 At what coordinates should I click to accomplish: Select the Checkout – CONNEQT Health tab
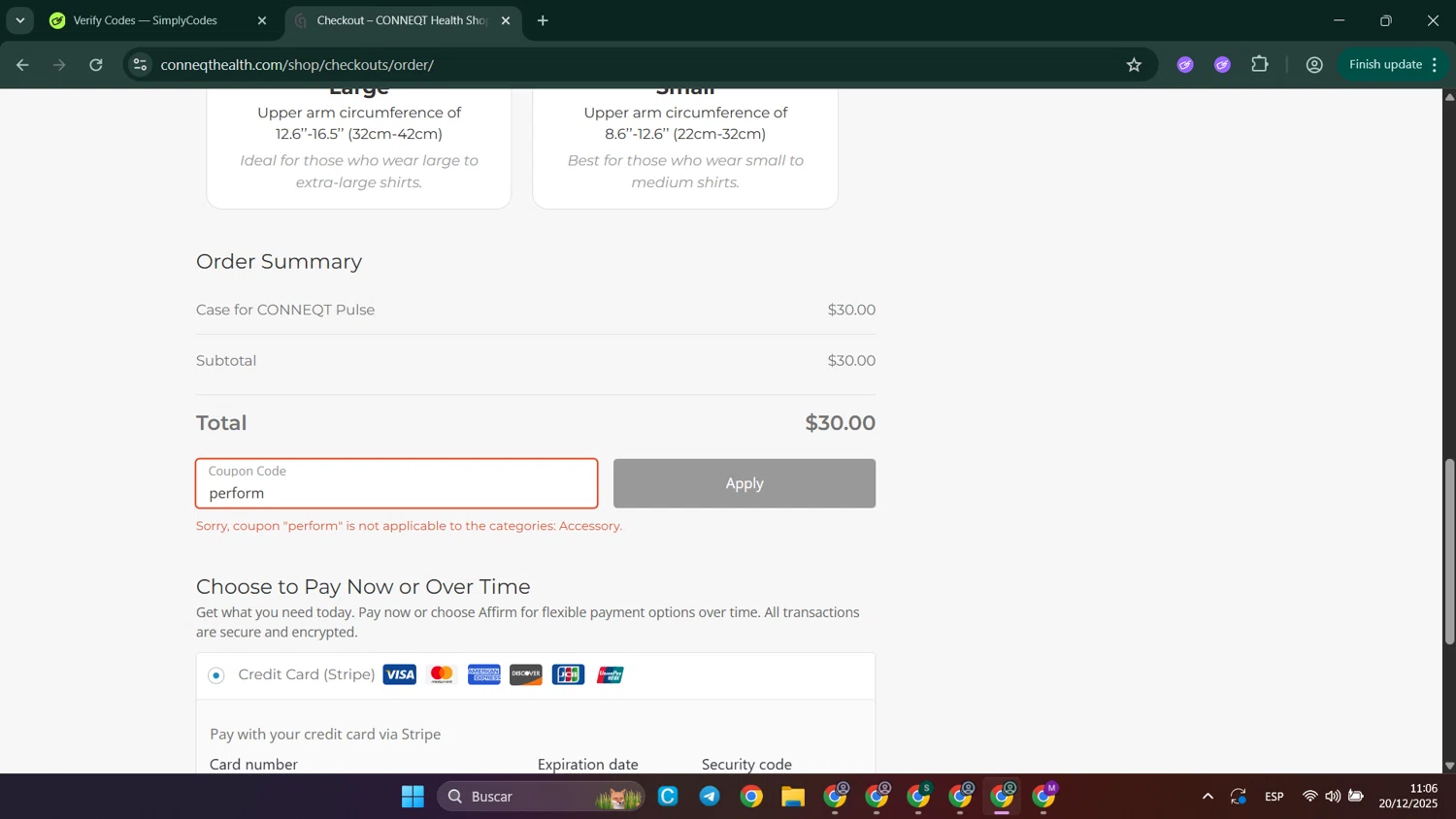402,20
